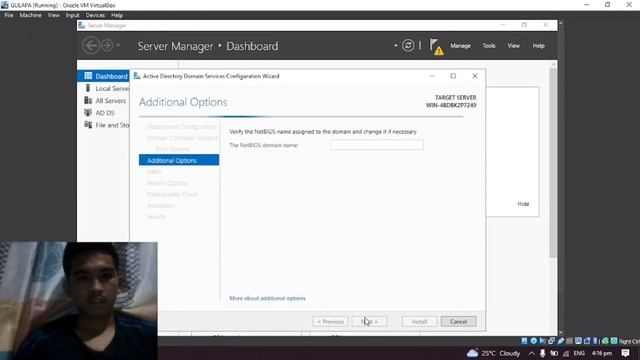Open the Manage menu in Server Manager

[460, 46]
